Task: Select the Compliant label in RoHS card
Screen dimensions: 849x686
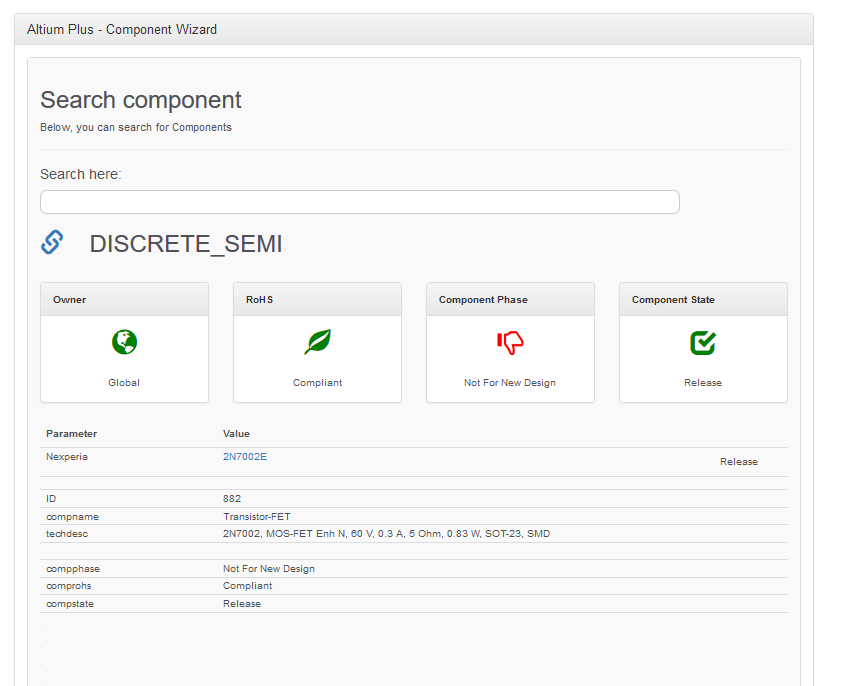Action: tap(317, 382)
